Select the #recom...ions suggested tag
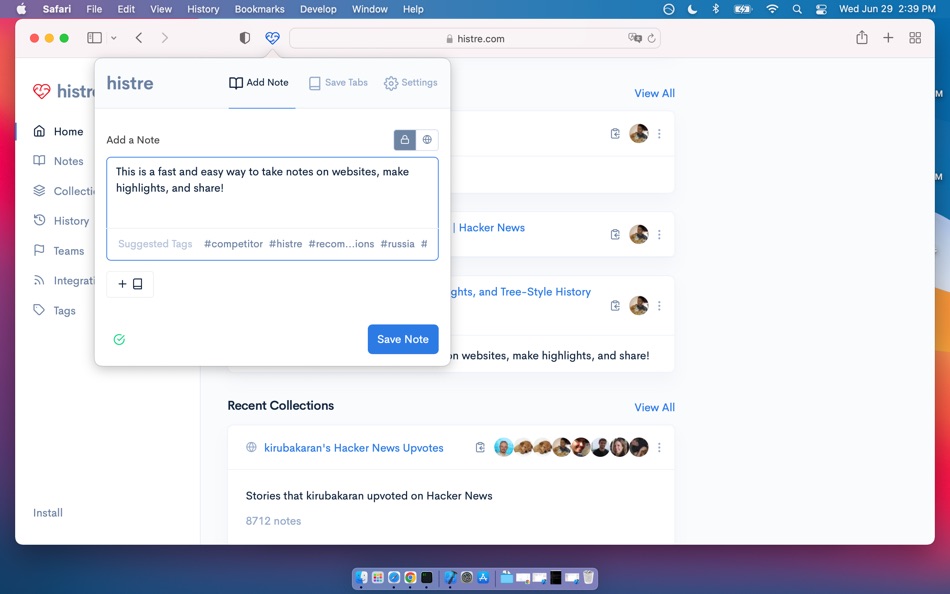950x594 pixels. point(341,244)
